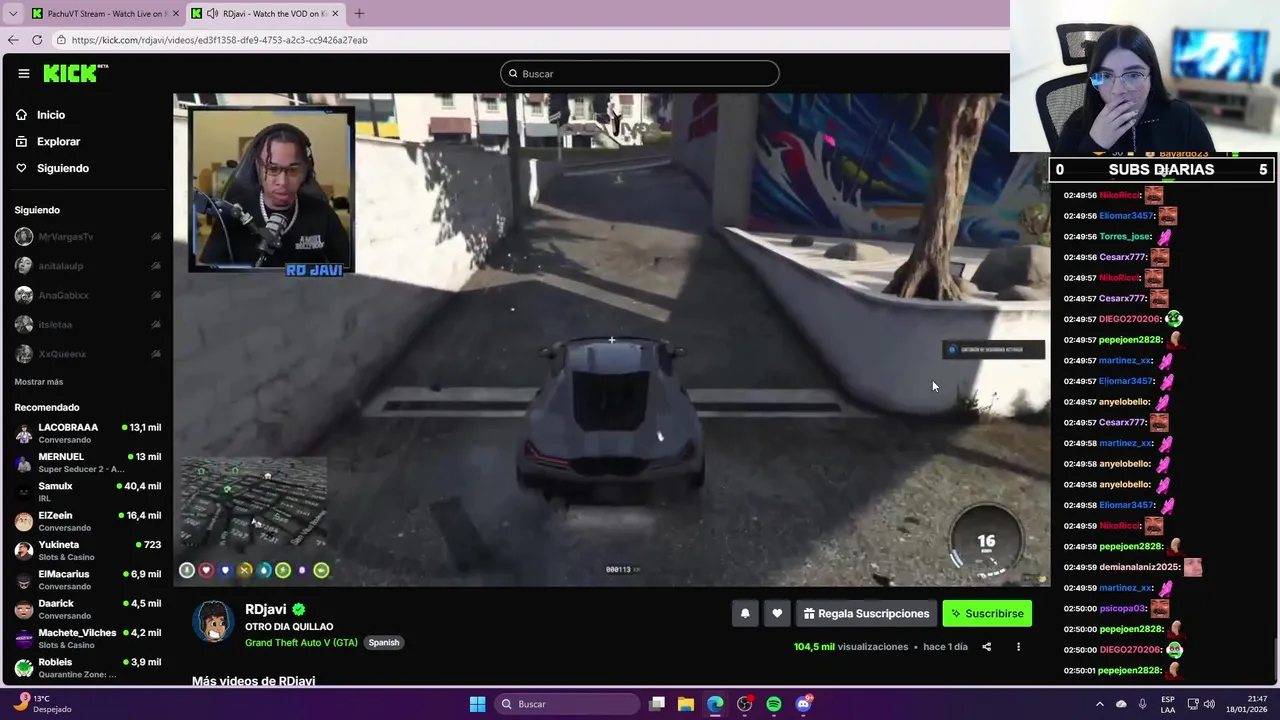
Task: Focus the Kick Buscar search field
Action: pos(640,73)
